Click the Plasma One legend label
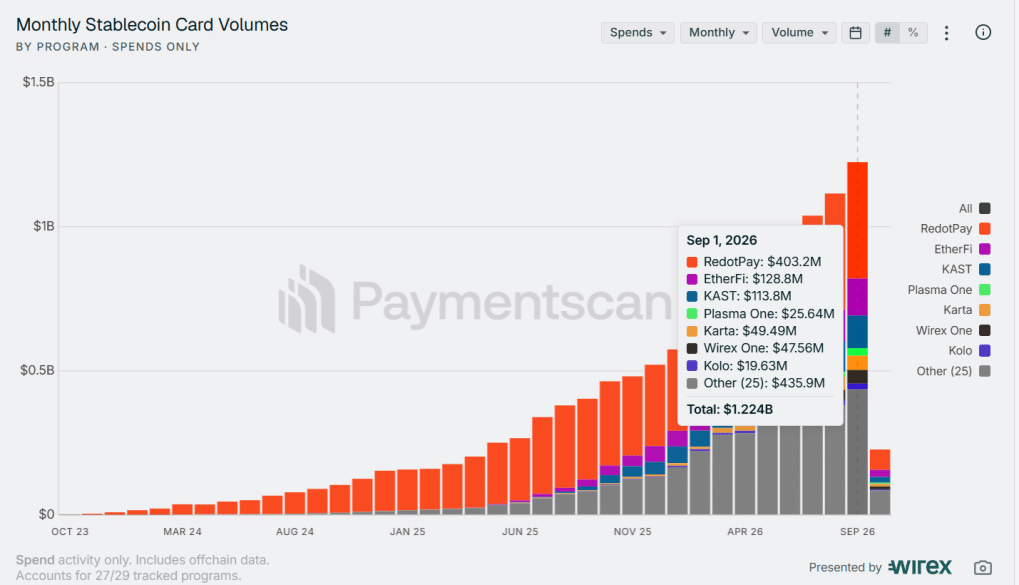This screenshot has width=1019, height=585. 940,290
